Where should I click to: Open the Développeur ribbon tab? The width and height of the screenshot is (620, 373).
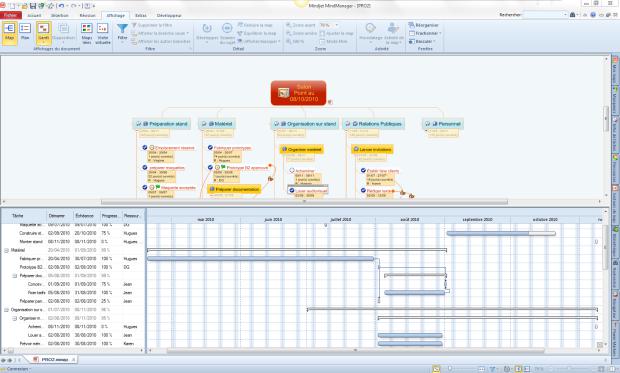click(x=169, y=15)
